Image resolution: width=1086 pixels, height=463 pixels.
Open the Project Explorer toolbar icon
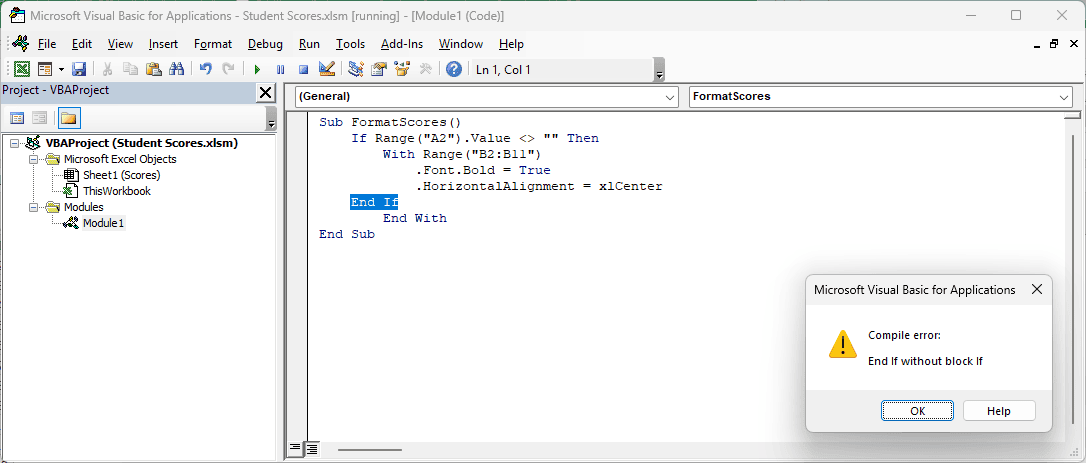pyautogui.click(x=356, y=69)
